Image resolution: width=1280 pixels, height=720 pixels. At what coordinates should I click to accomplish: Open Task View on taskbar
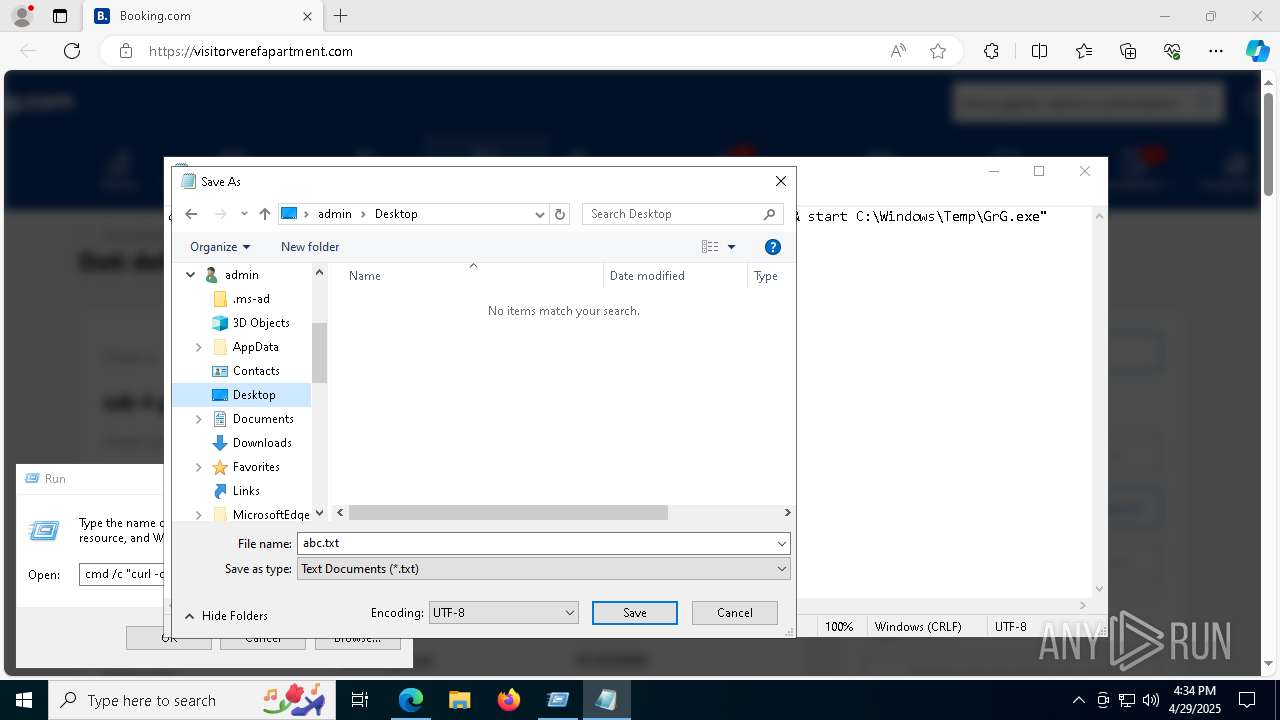[x=360, y=700]
